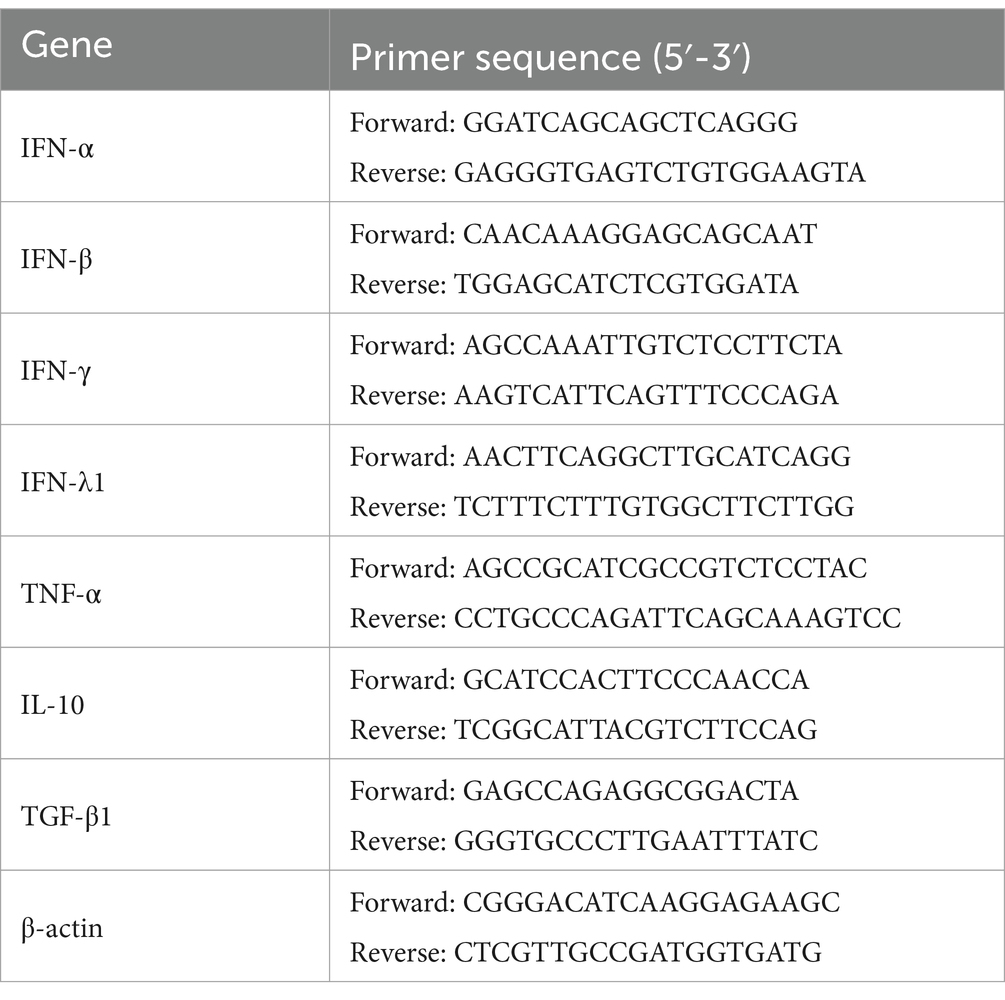Click the IFN-γ reverse primer AAGTCATTCAGTTTCCCAGA
The width and height of the screenshot is (1005, 1000).
coord(646,395)
